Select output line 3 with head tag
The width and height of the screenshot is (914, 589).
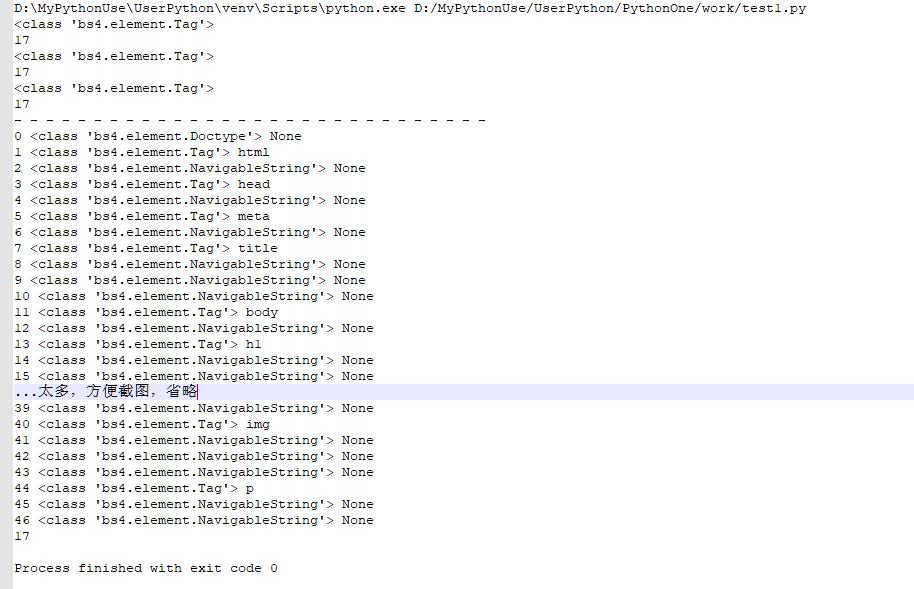[142, 184]
